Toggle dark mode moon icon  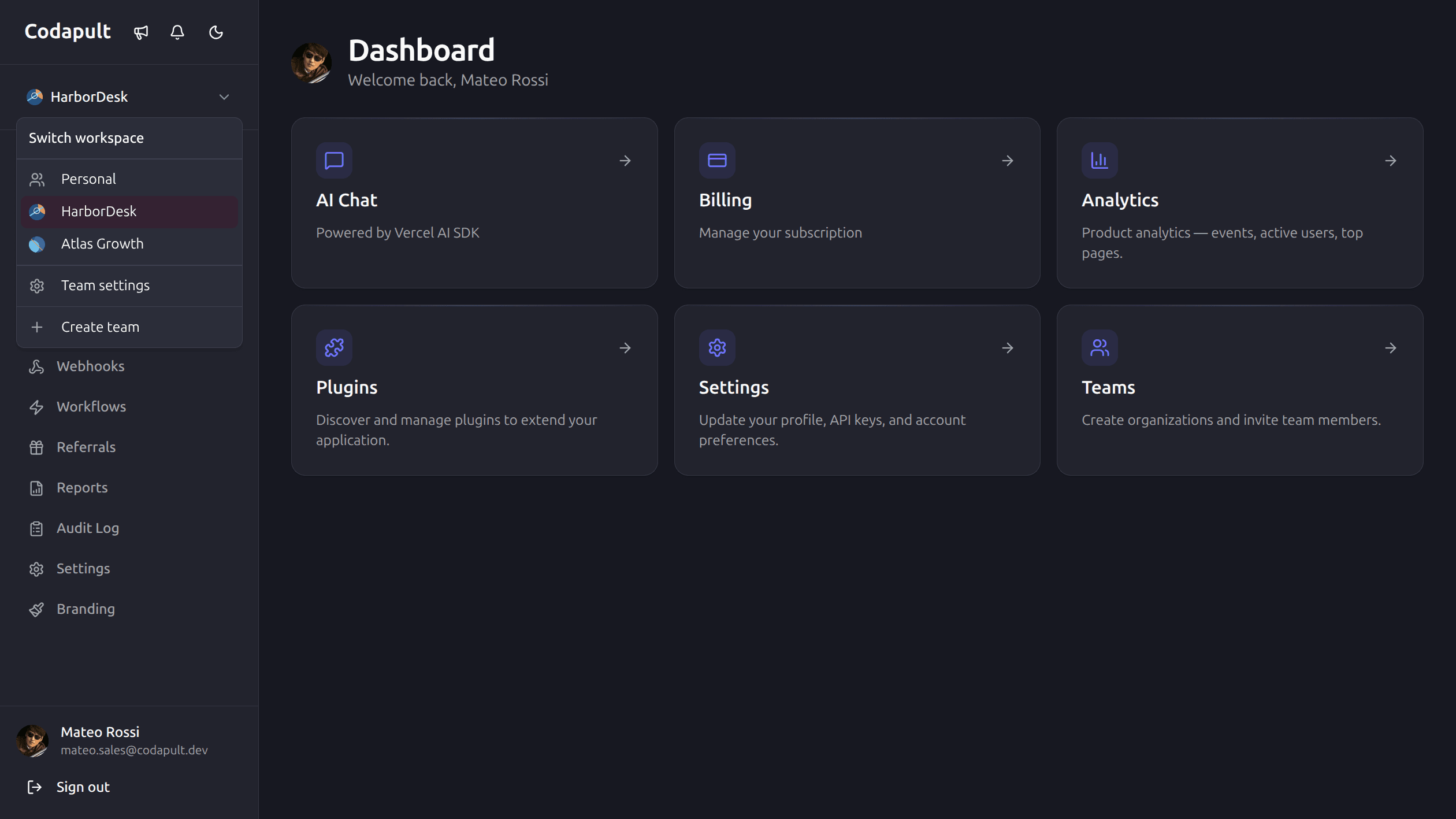(216, 32)
